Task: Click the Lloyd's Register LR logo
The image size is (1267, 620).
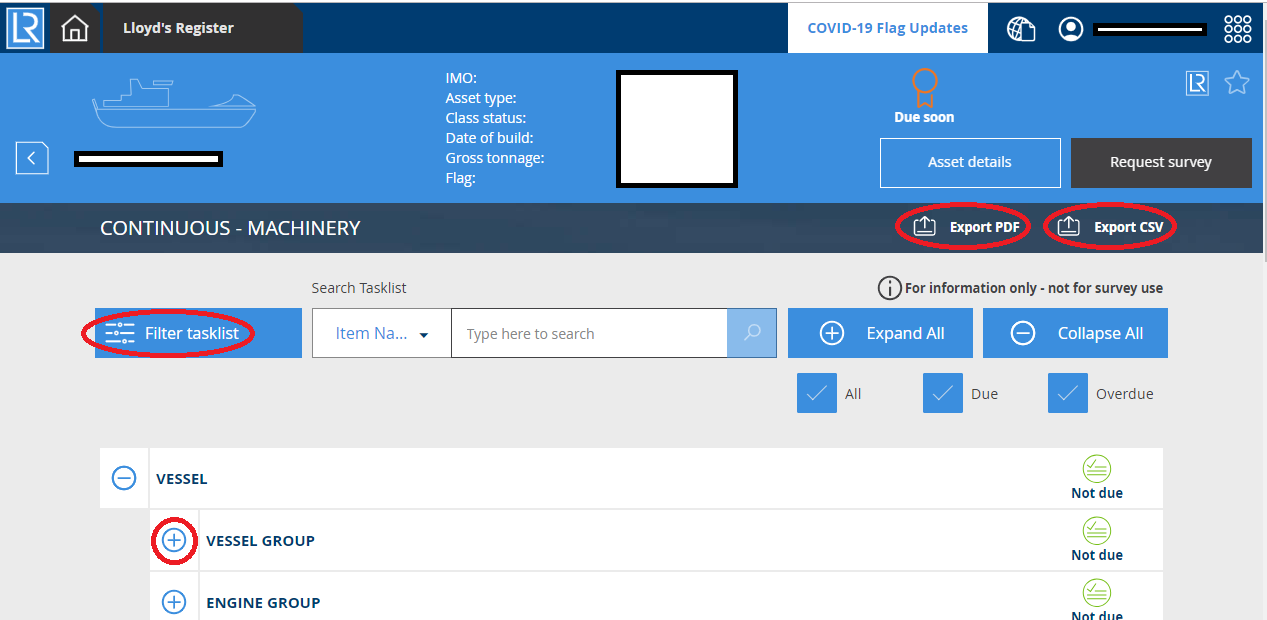Action: (24, 28)
